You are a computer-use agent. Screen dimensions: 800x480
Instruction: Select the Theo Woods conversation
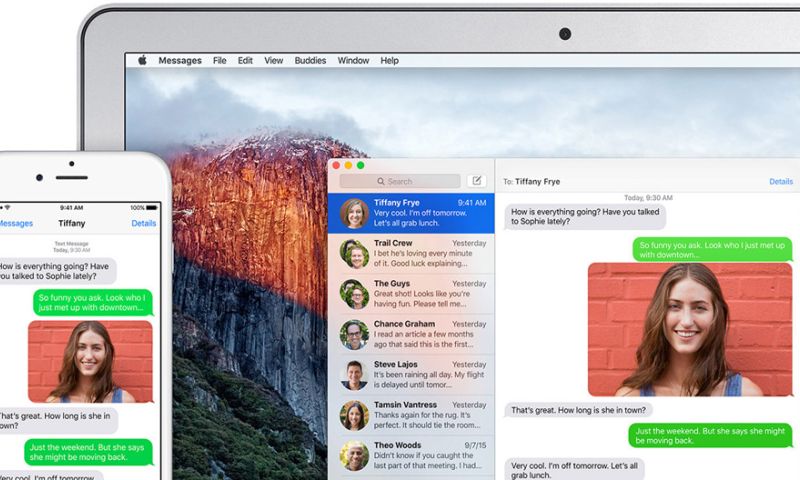[x=411, y=456]
